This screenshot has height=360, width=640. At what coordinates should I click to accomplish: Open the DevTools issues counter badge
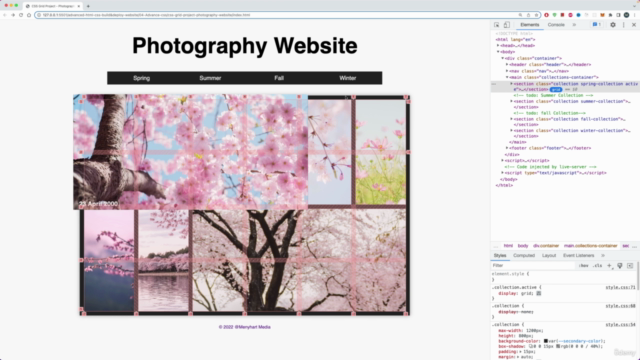tap(597, 25)
